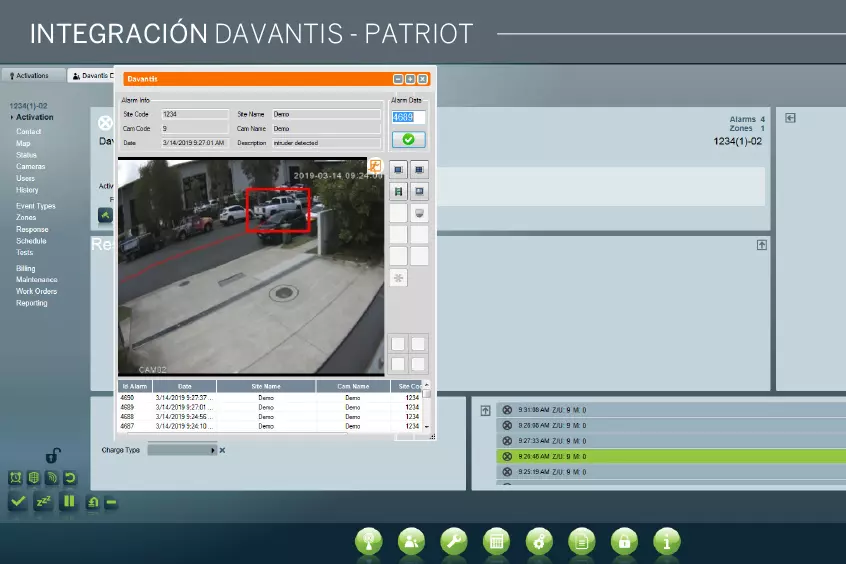
Task: Open the document reports round green button
Action: (582, 541)
